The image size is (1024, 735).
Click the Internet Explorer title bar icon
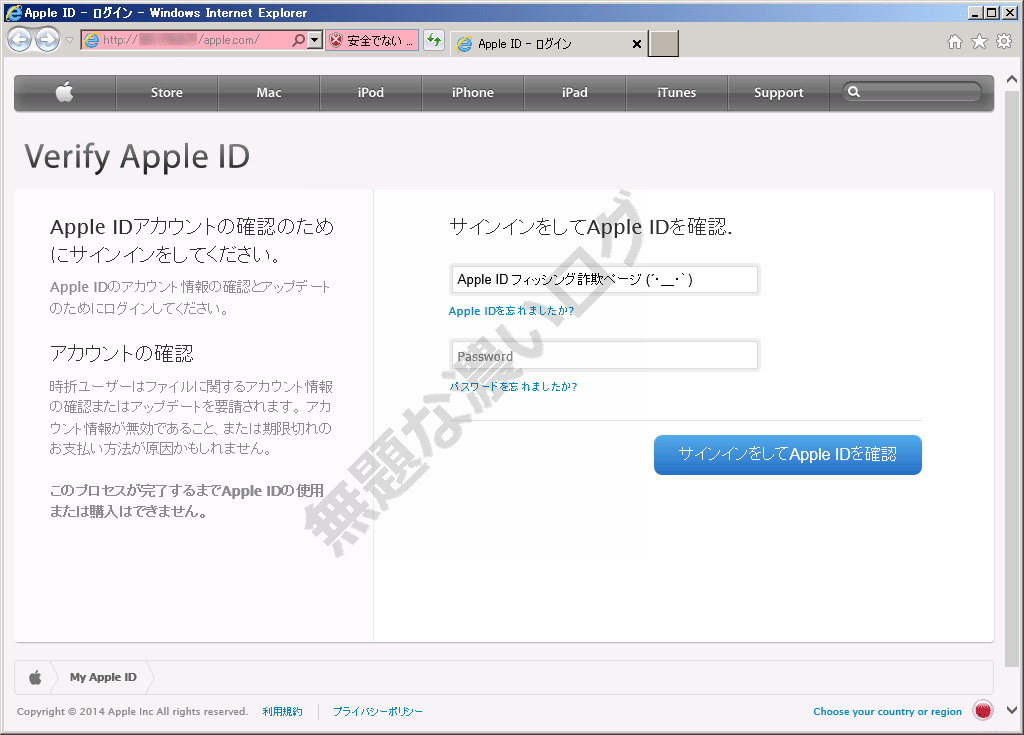coord(12,12)
